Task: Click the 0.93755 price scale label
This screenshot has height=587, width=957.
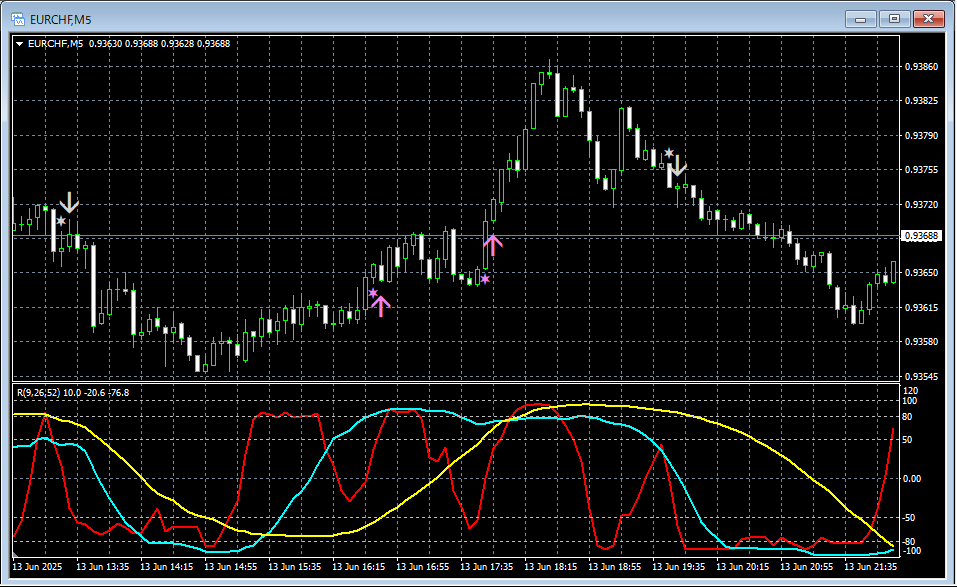Action: (x=922, y=170)
